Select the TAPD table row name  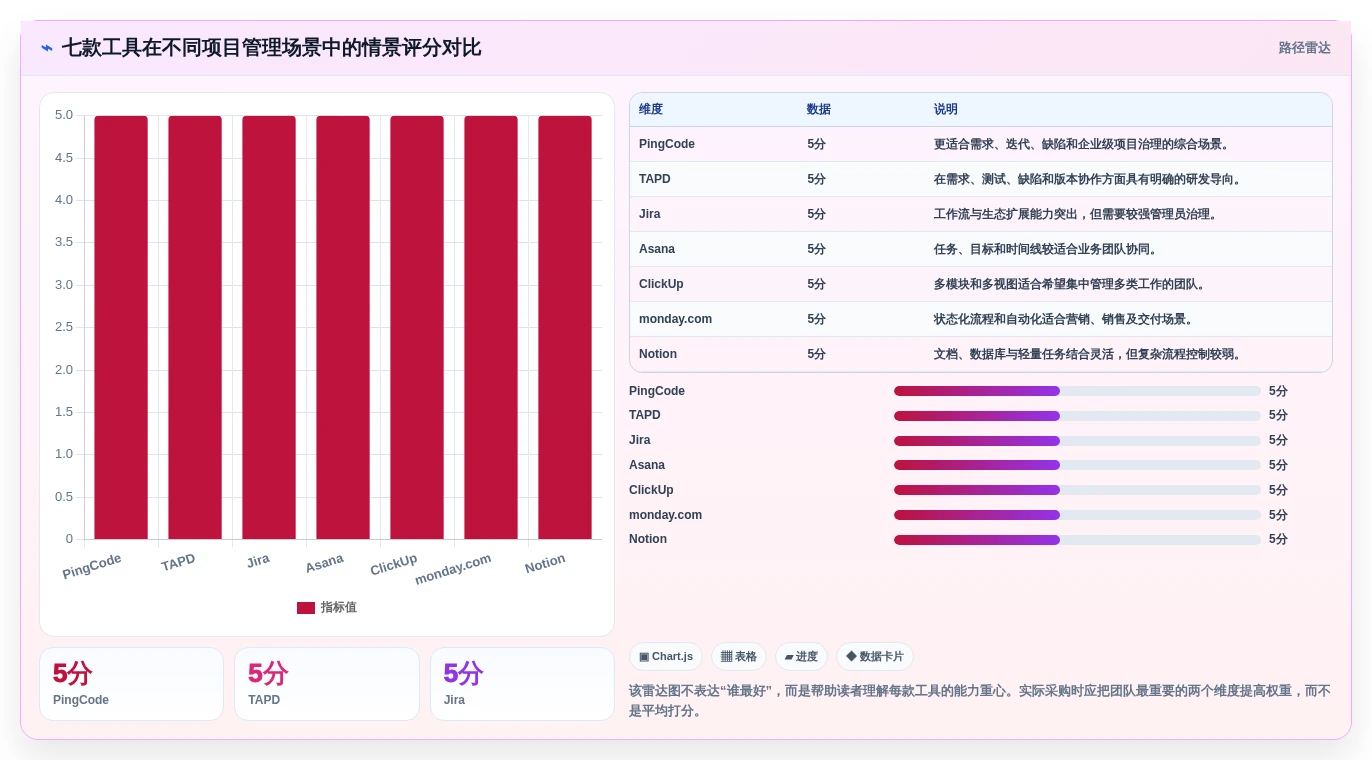pos(655,179)
